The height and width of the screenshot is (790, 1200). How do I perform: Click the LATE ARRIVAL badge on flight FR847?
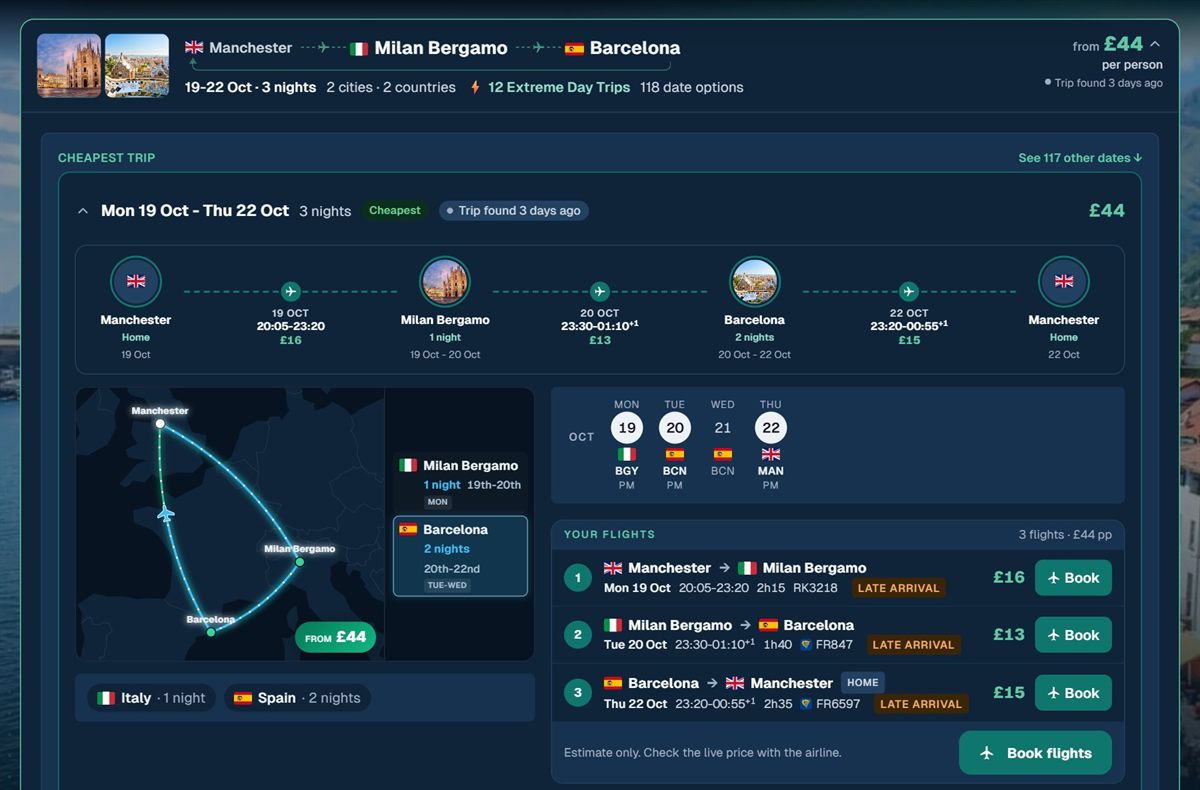[x=914, y=645]
